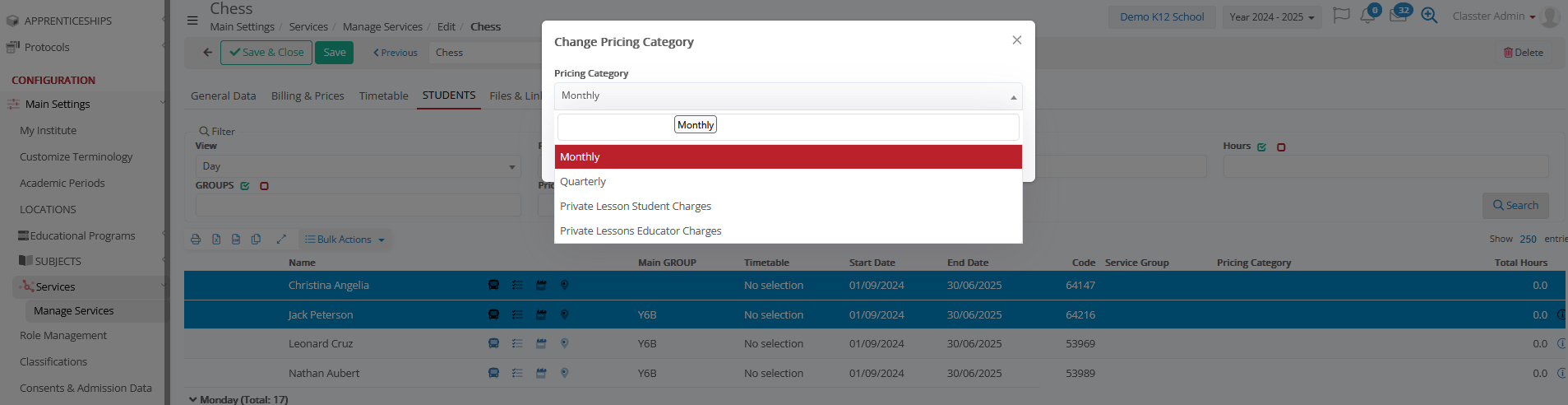Click the expand fullscreen arrows icon
Screen dimensions: 1568x405
pos(281,240)
